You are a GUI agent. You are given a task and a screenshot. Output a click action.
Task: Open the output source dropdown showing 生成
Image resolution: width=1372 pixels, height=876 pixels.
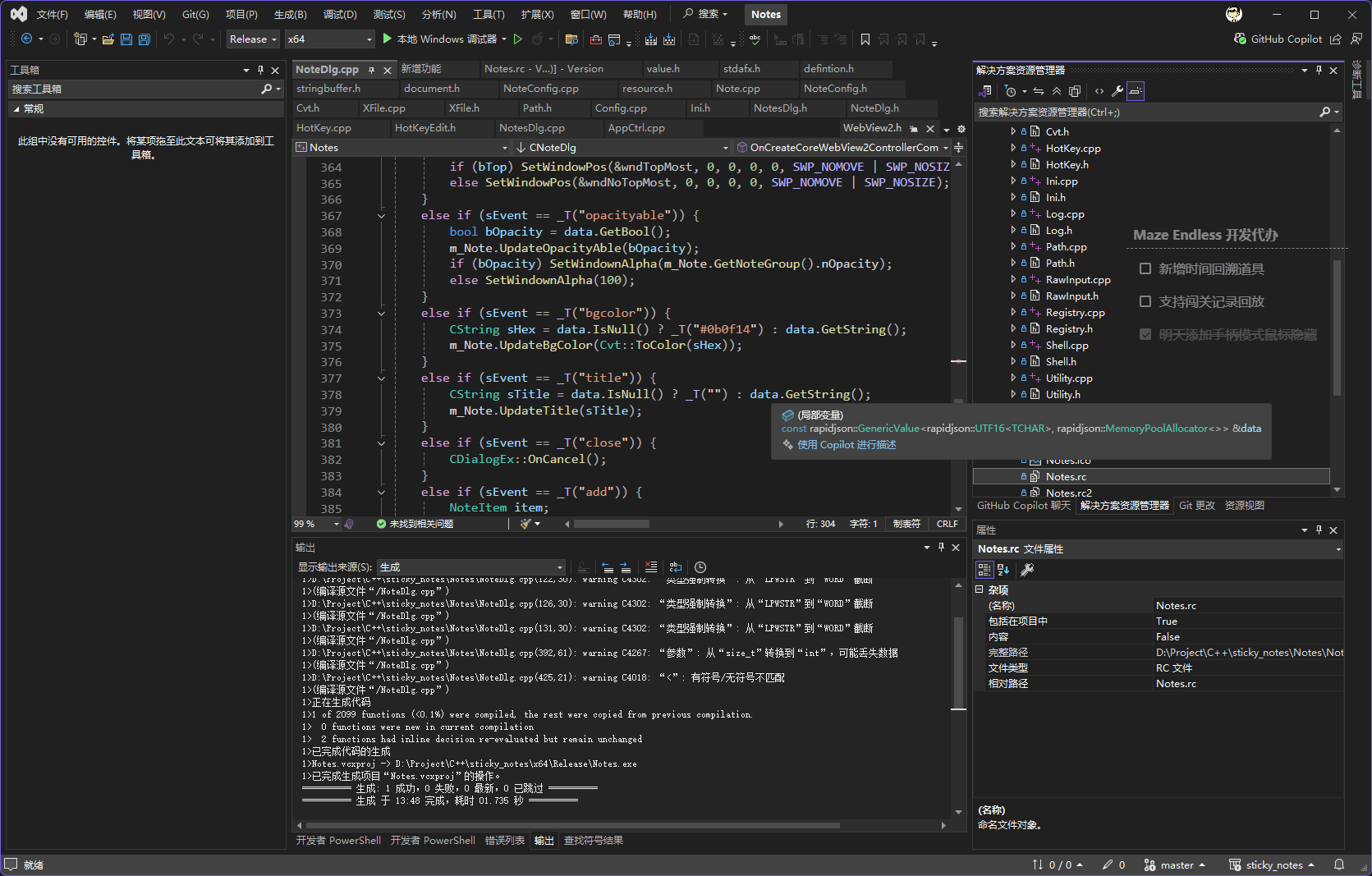(x=471, y=567)
